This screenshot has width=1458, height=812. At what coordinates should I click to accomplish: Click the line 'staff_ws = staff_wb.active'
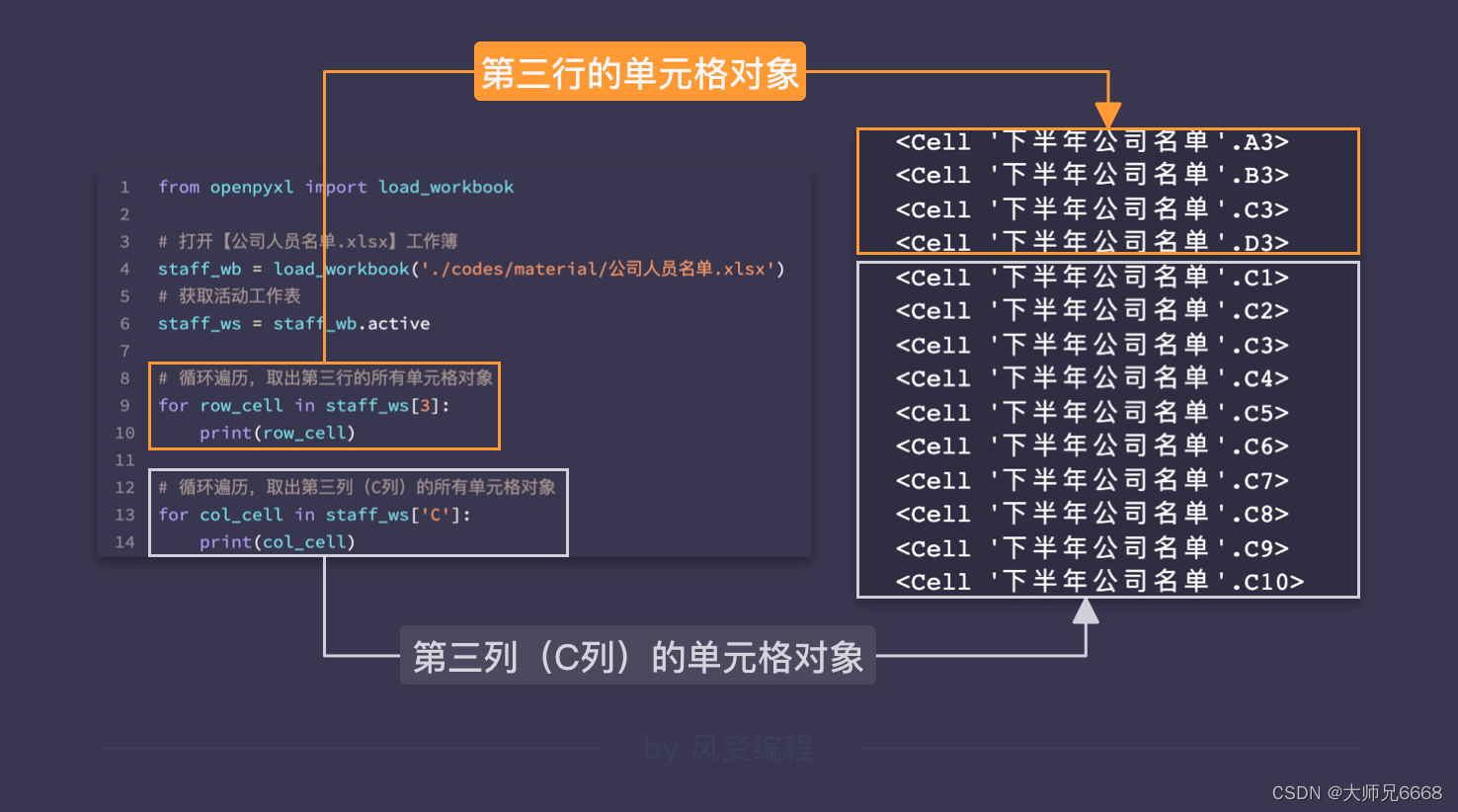click(x=294, y=323)
